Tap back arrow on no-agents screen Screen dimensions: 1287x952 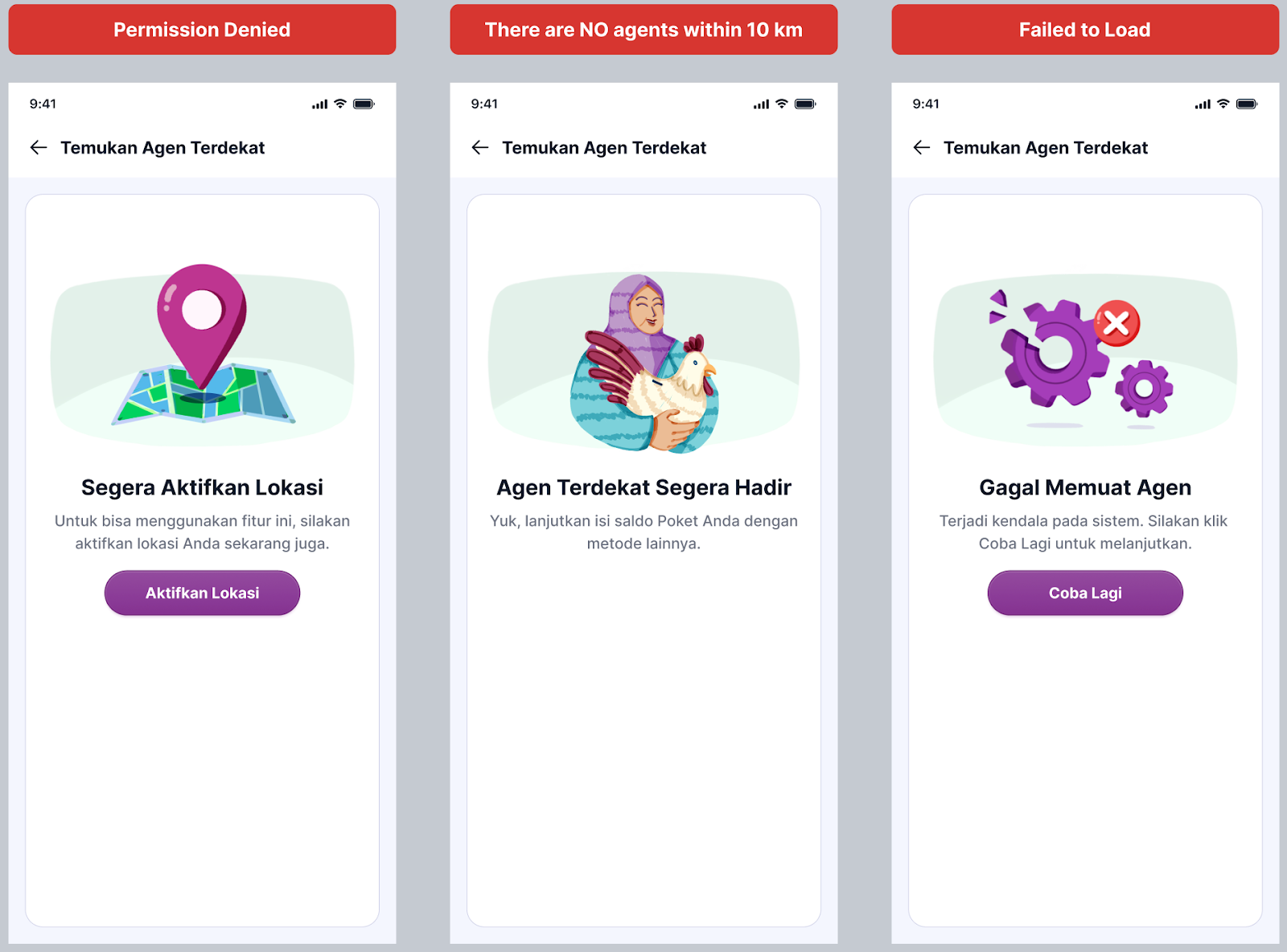(480, 147)
